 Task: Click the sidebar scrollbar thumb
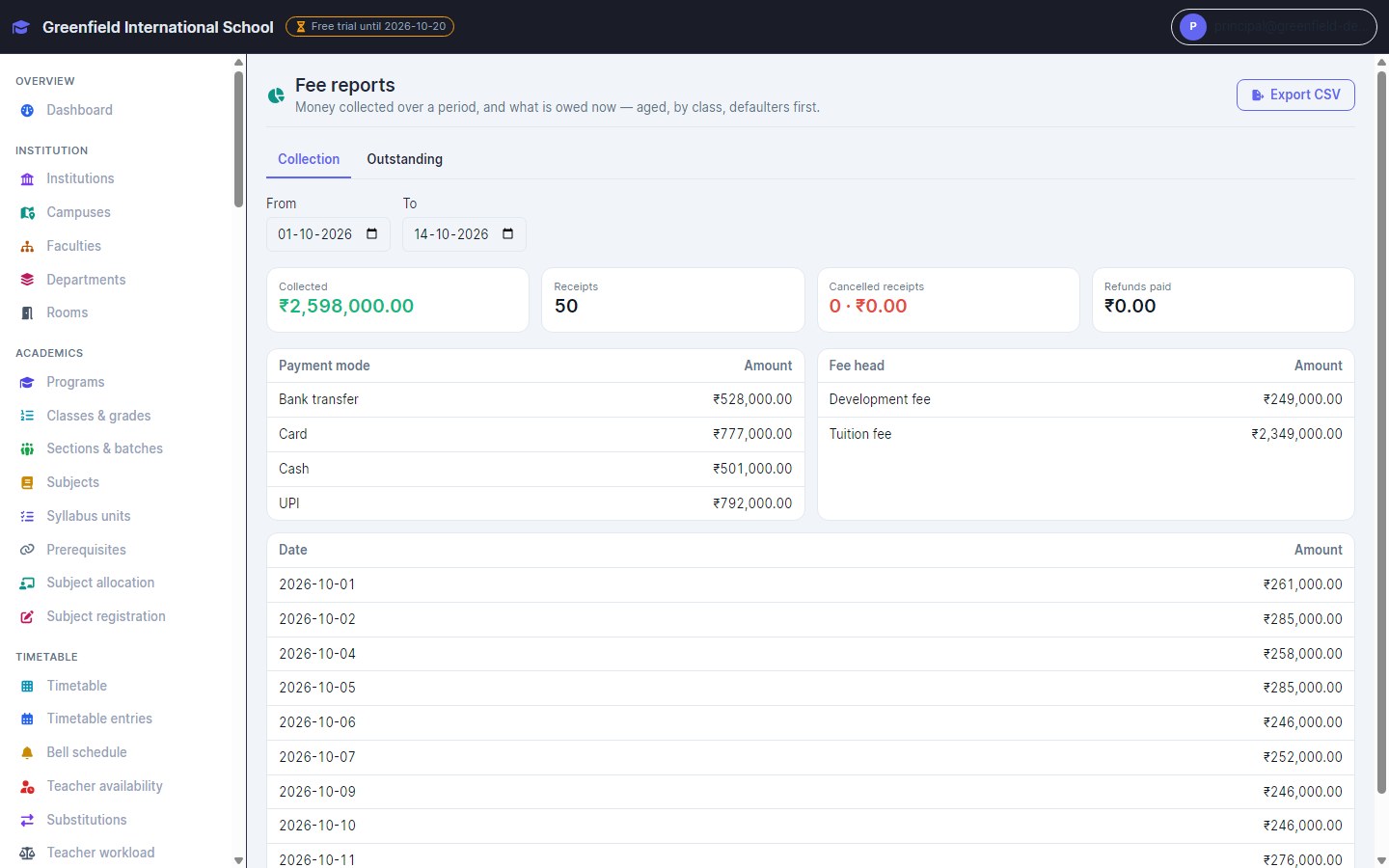[238, 140]
